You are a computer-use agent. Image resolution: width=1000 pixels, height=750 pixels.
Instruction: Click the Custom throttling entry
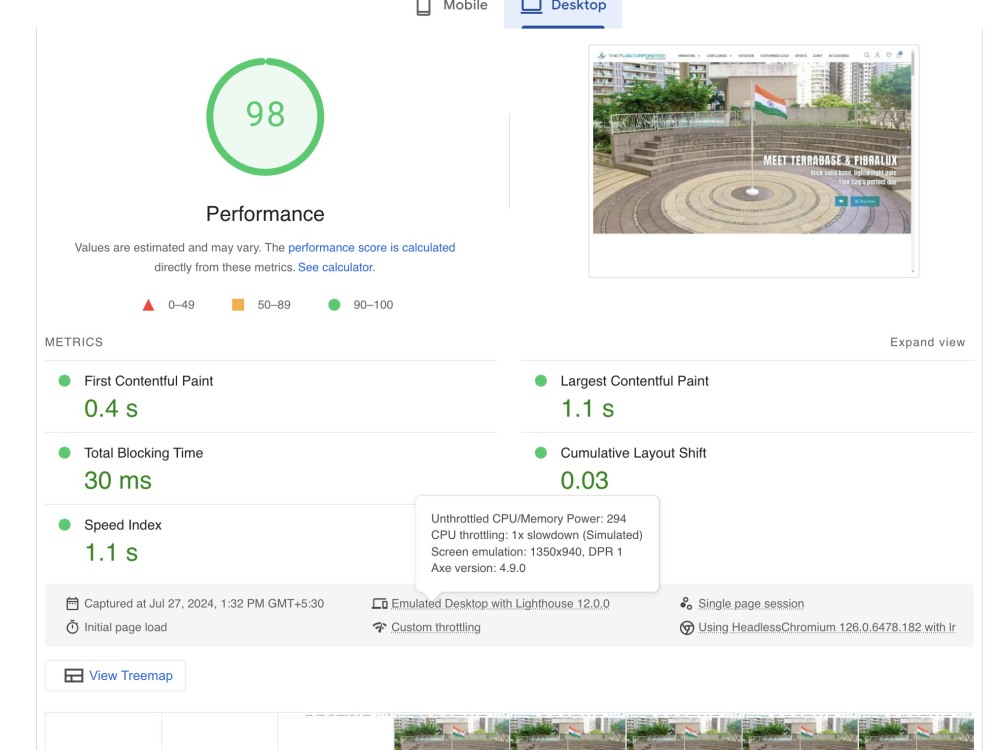pos(436,628)
